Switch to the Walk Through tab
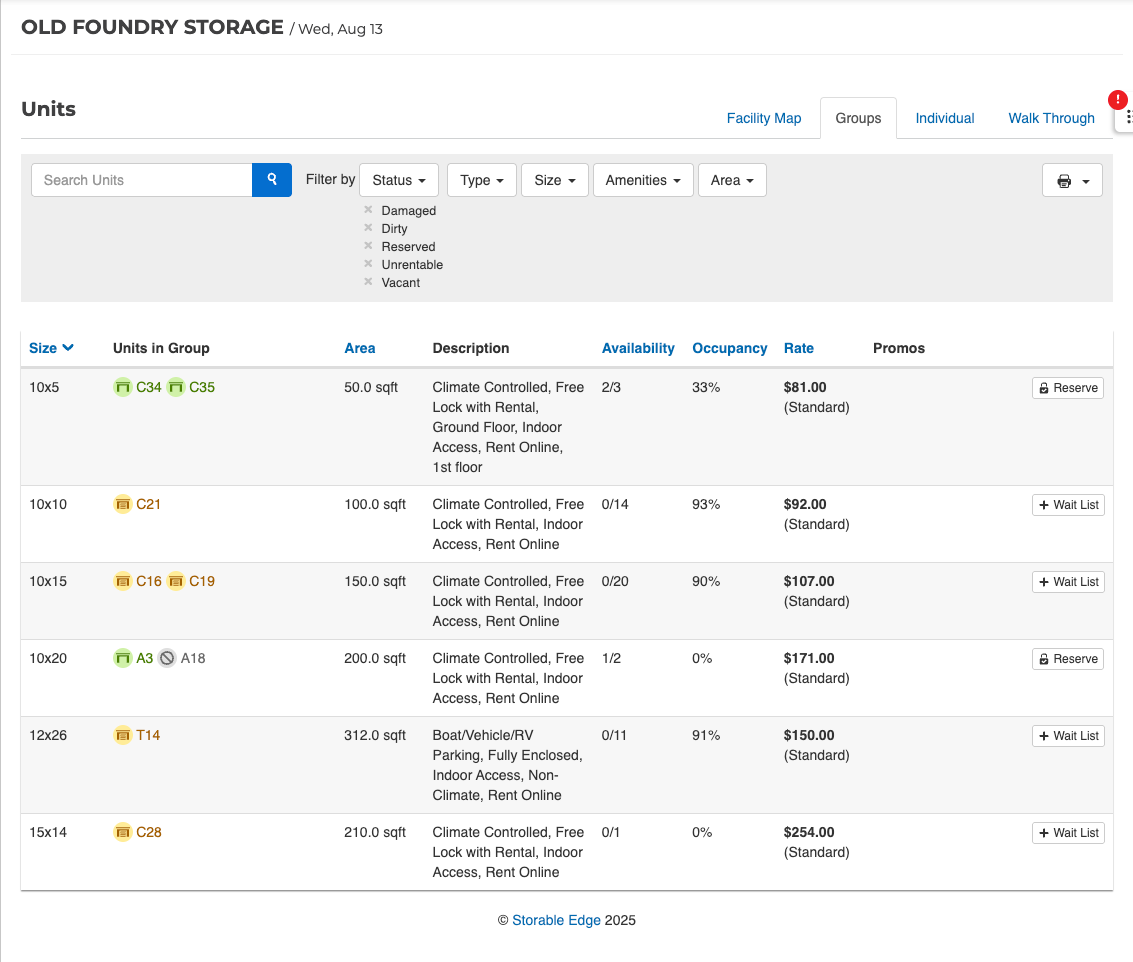The width and height of the screenshot is (1133, 962). point(1051,118)
